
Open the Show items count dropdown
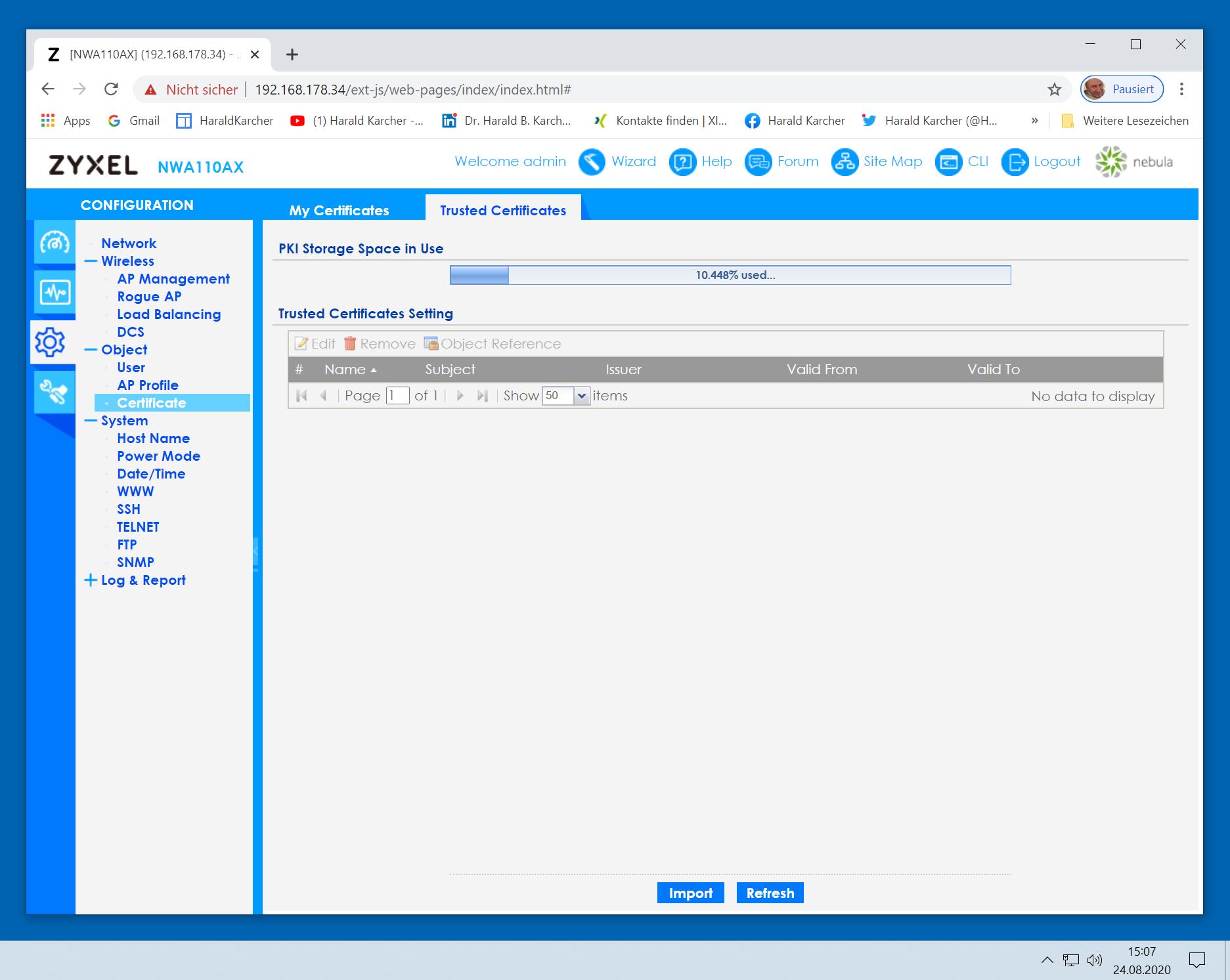(581, 396)
